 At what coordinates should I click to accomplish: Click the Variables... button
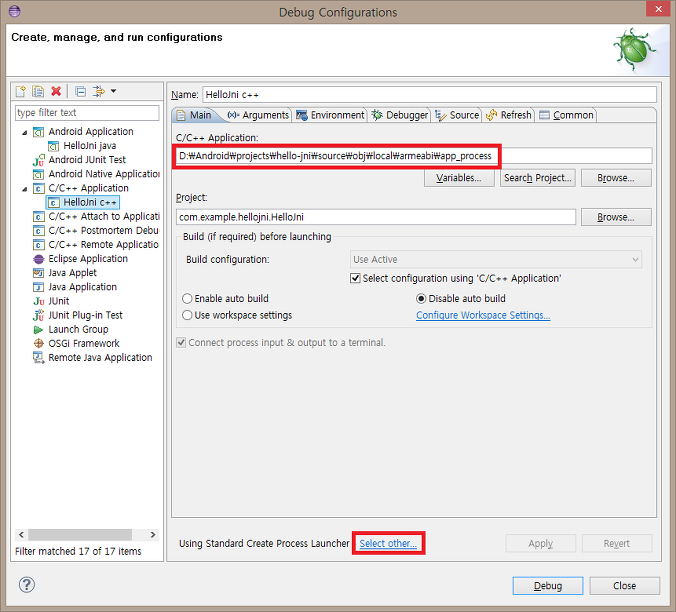pyautogui.click(x=459, y=178)
